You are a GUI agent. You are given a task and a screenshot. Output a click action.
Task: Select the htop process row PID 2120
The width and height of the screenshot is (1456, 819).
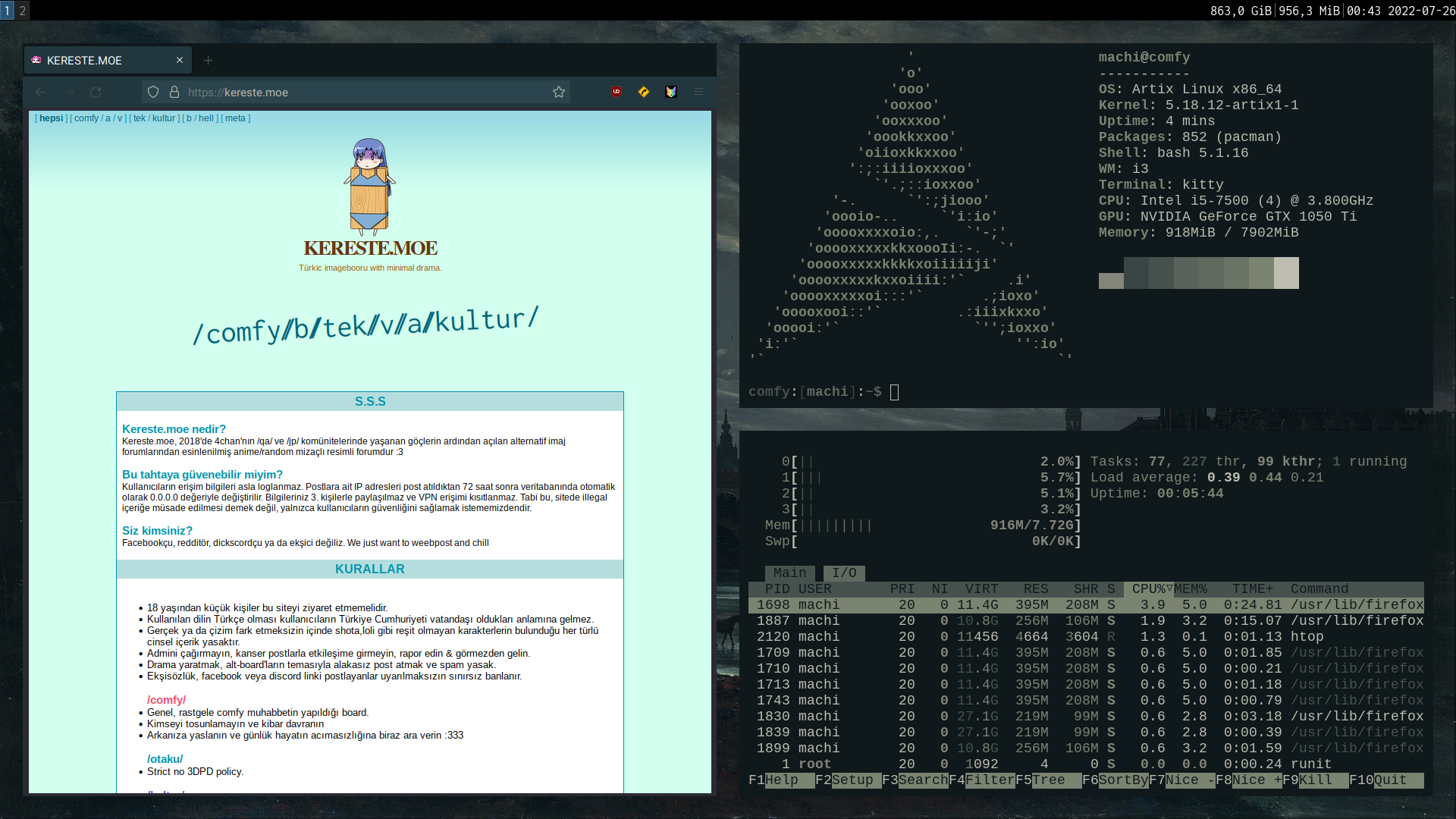tap(1086, 637)
